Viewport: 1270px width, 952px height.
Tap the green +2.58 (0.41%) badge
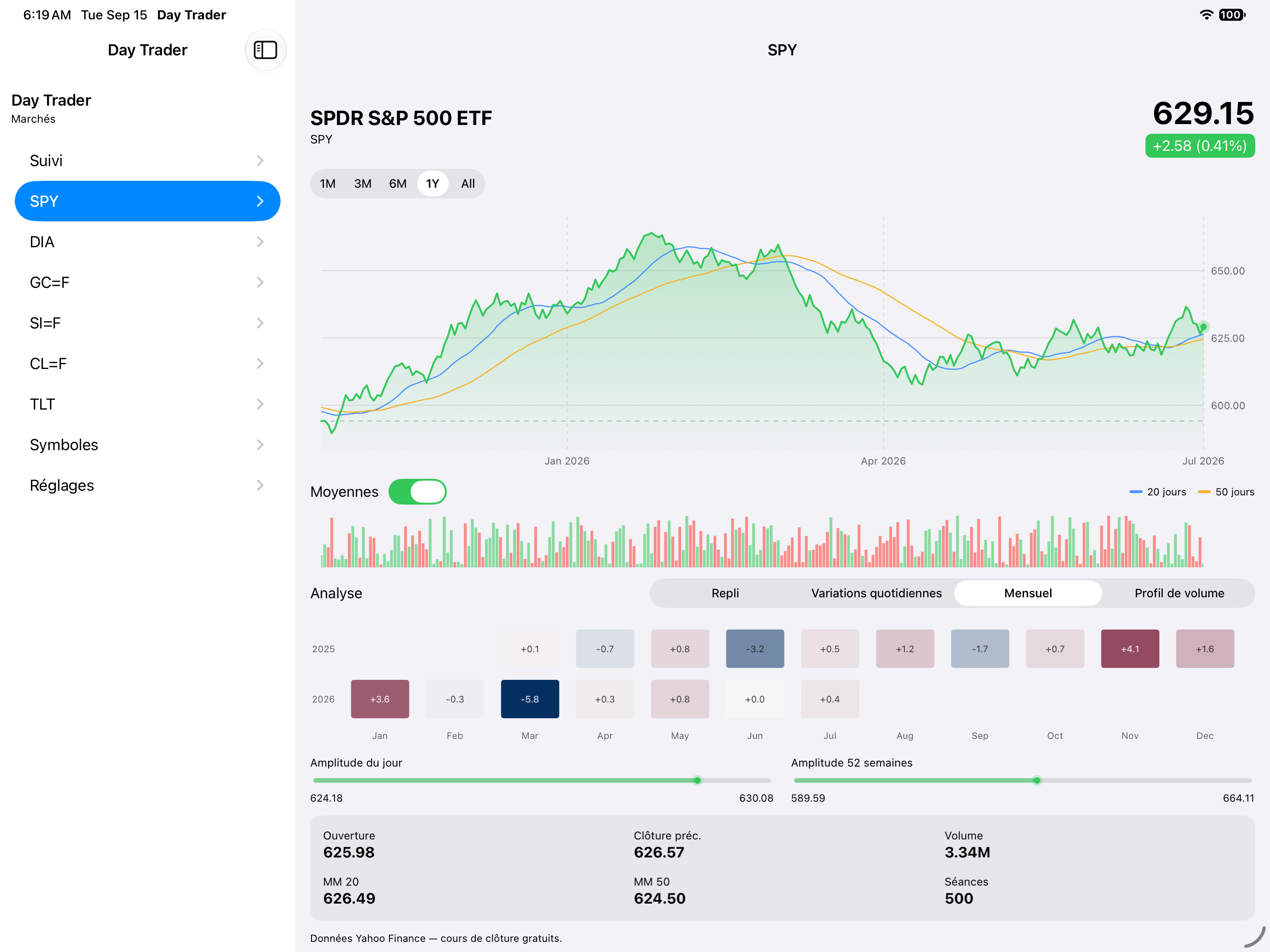tap(1200, 146)
